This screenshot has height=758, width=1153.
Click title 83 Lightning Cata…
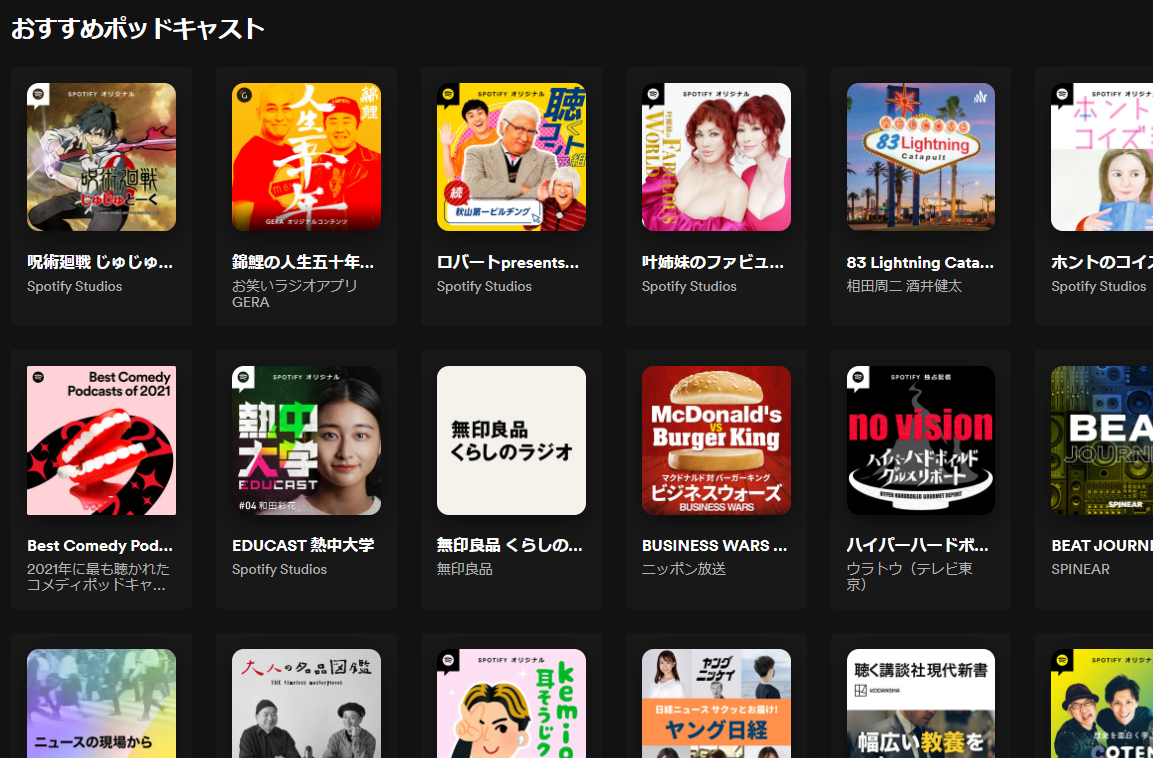pos(920,262)
